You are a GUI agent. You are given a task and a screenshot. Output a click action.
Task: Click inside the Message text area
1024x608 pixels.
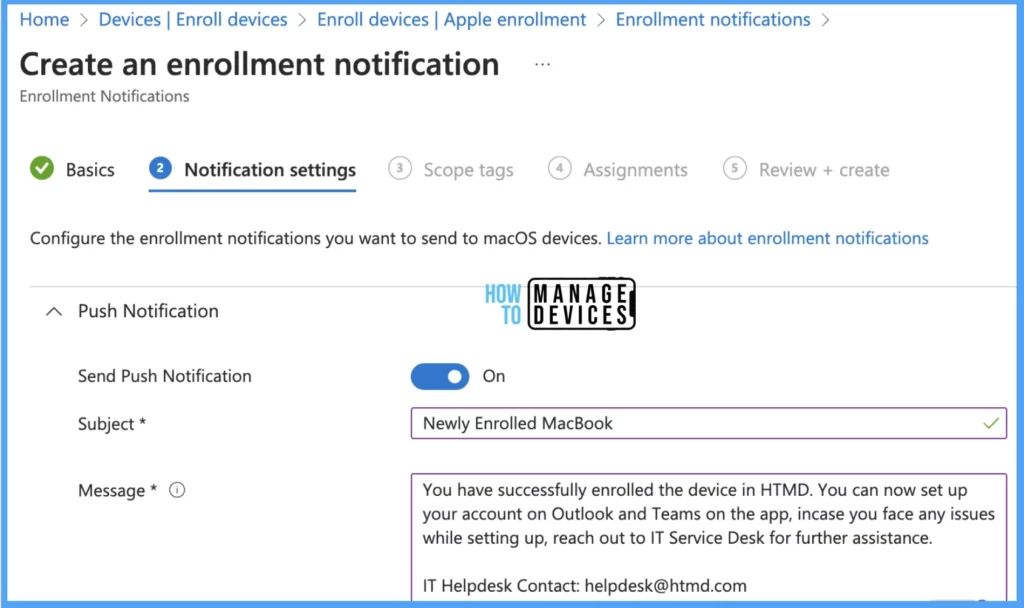point(709,537)
